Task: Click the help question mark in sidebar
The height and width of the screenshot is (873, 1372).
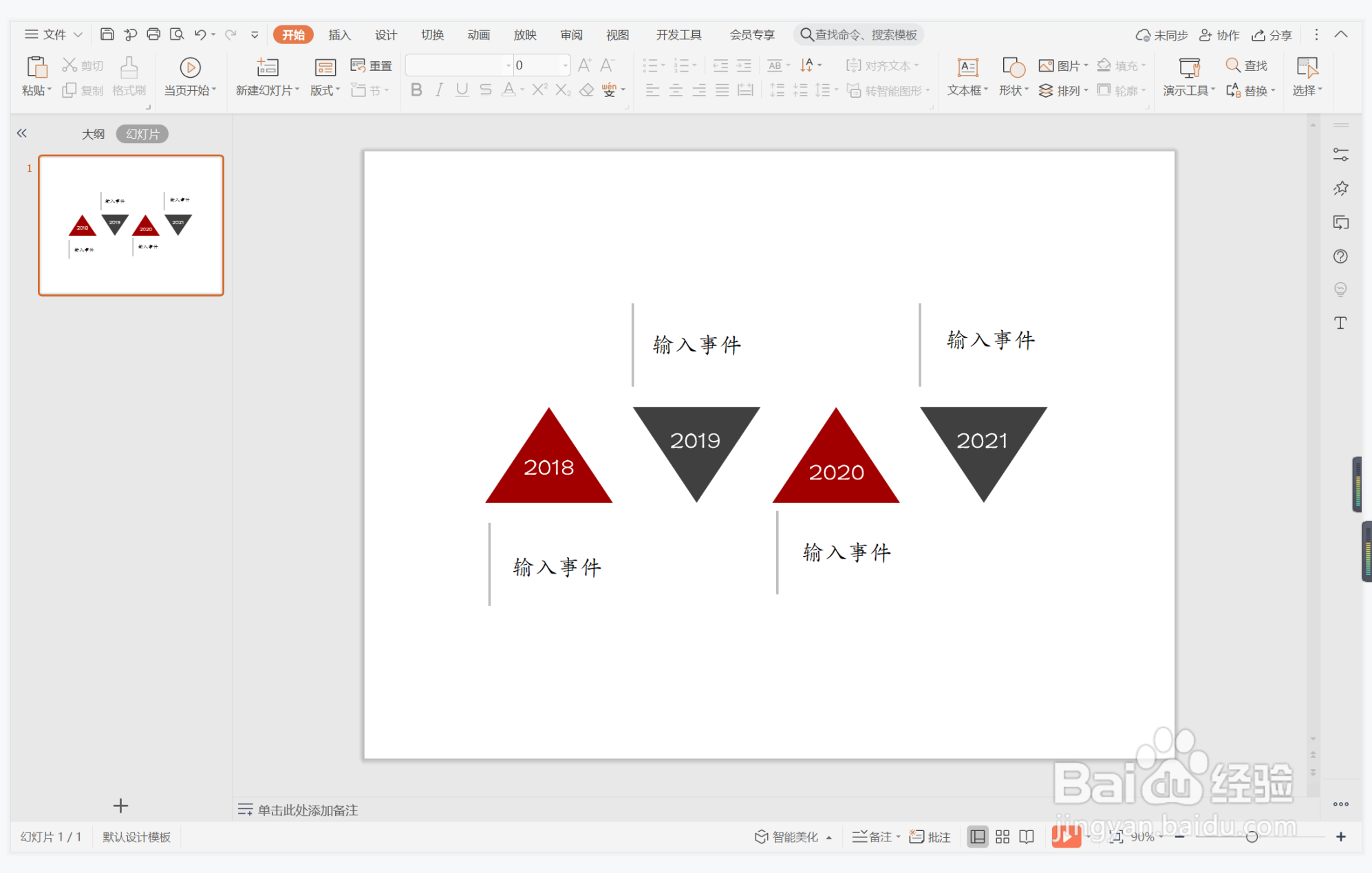Action: [x=1340, y=257]
